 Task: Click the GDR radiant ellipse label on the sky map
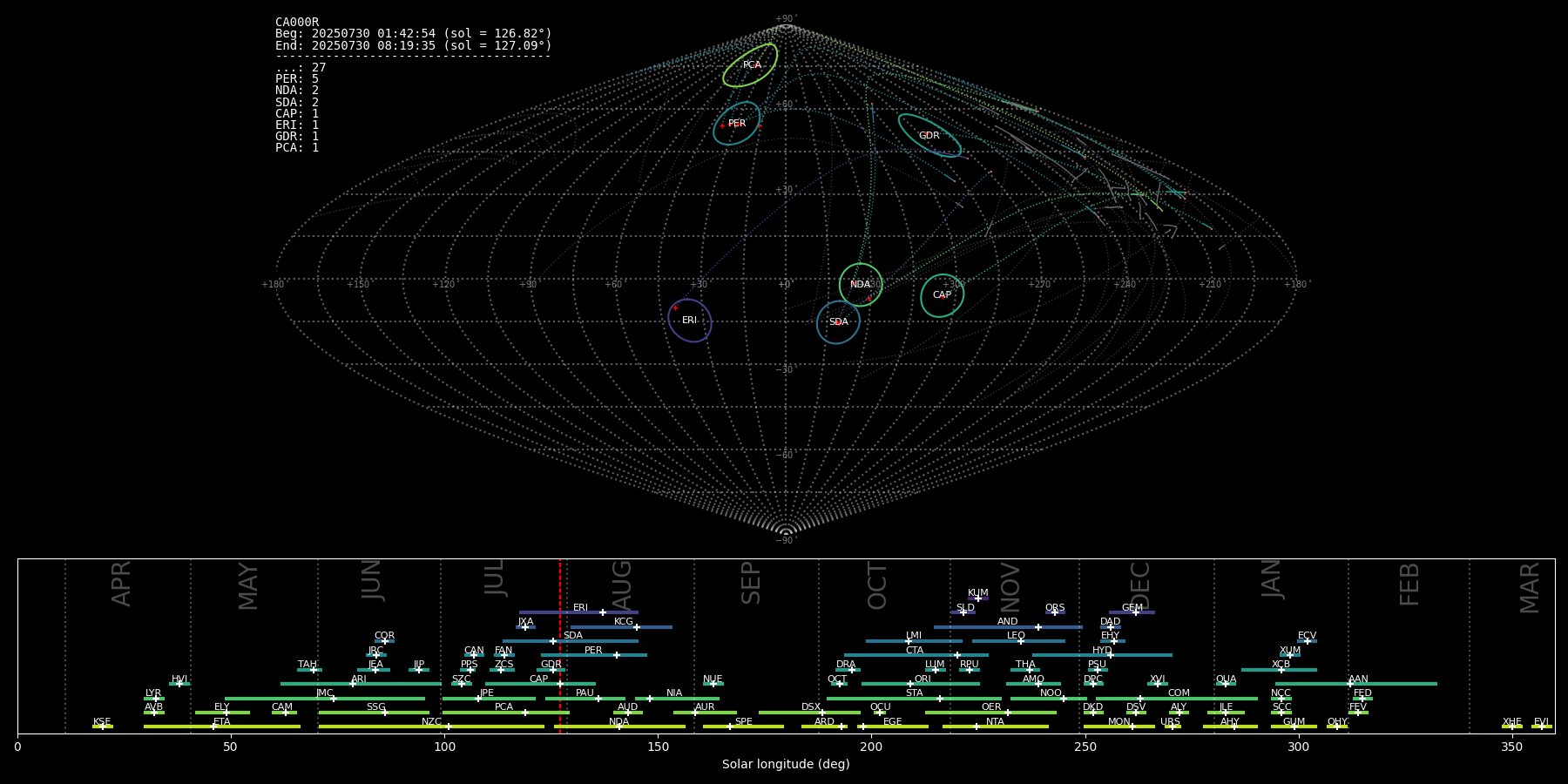(x=929, y=136)
